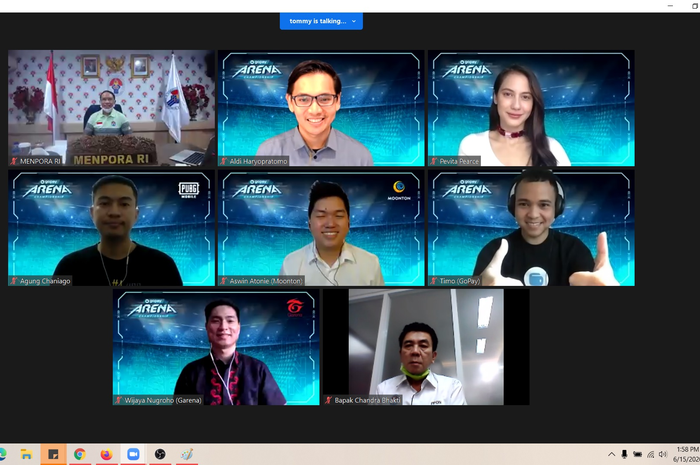
Task: Click the muted mic icon for MENPORA RI
Action: point(14,161)
